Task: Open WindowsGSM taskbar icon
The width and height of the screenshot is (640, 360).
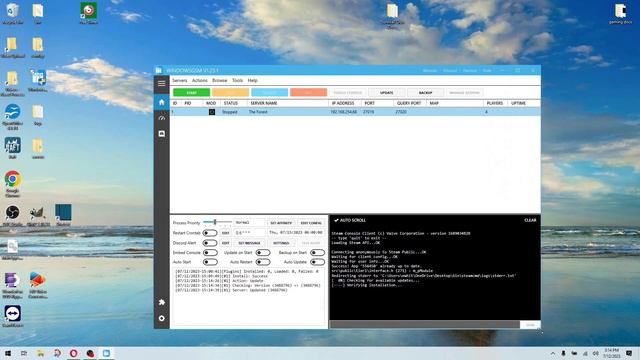Action: (x=106, y=353)
